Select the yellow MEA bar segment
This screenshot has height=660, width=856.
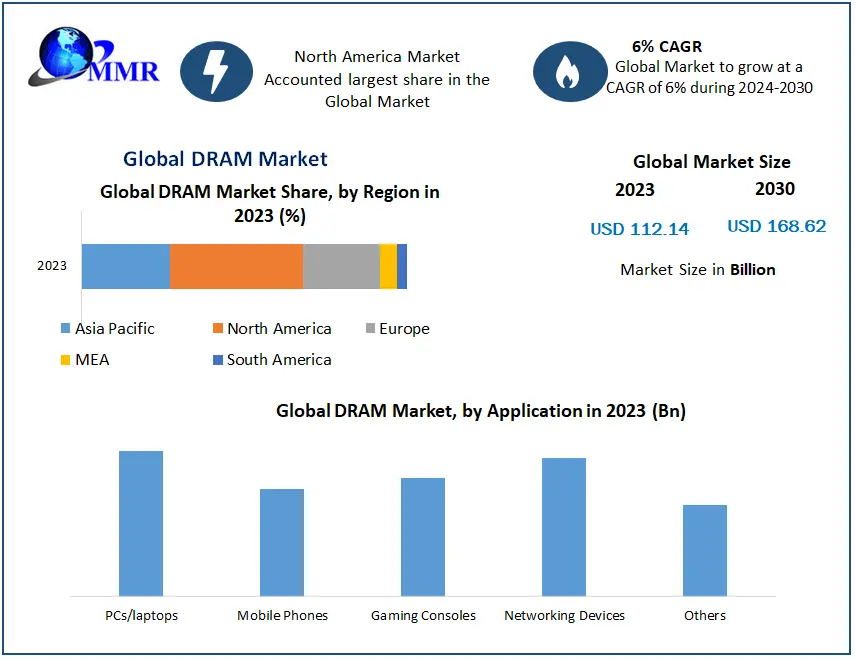point(388,266)
